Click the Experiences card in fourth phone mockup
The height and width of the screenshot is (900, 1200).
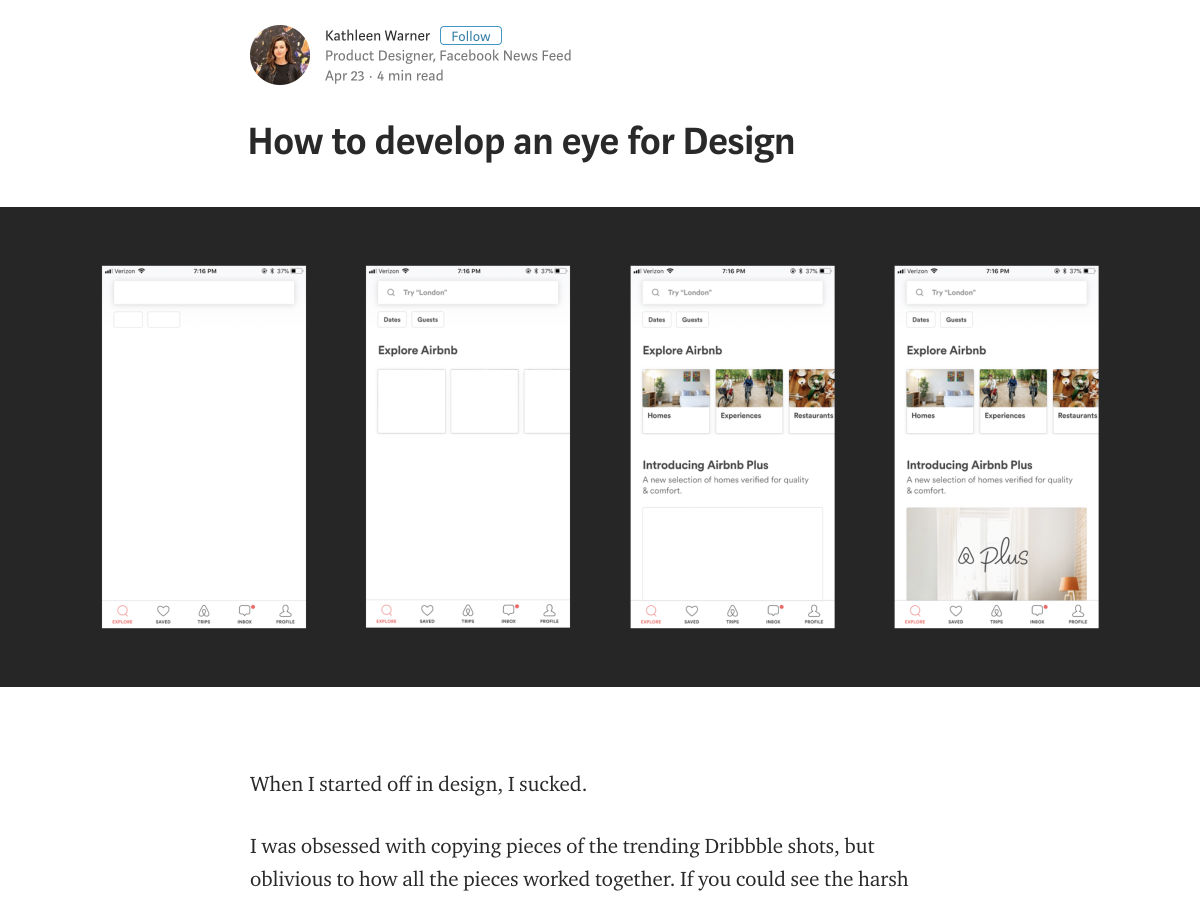[x=1013, y=400]
